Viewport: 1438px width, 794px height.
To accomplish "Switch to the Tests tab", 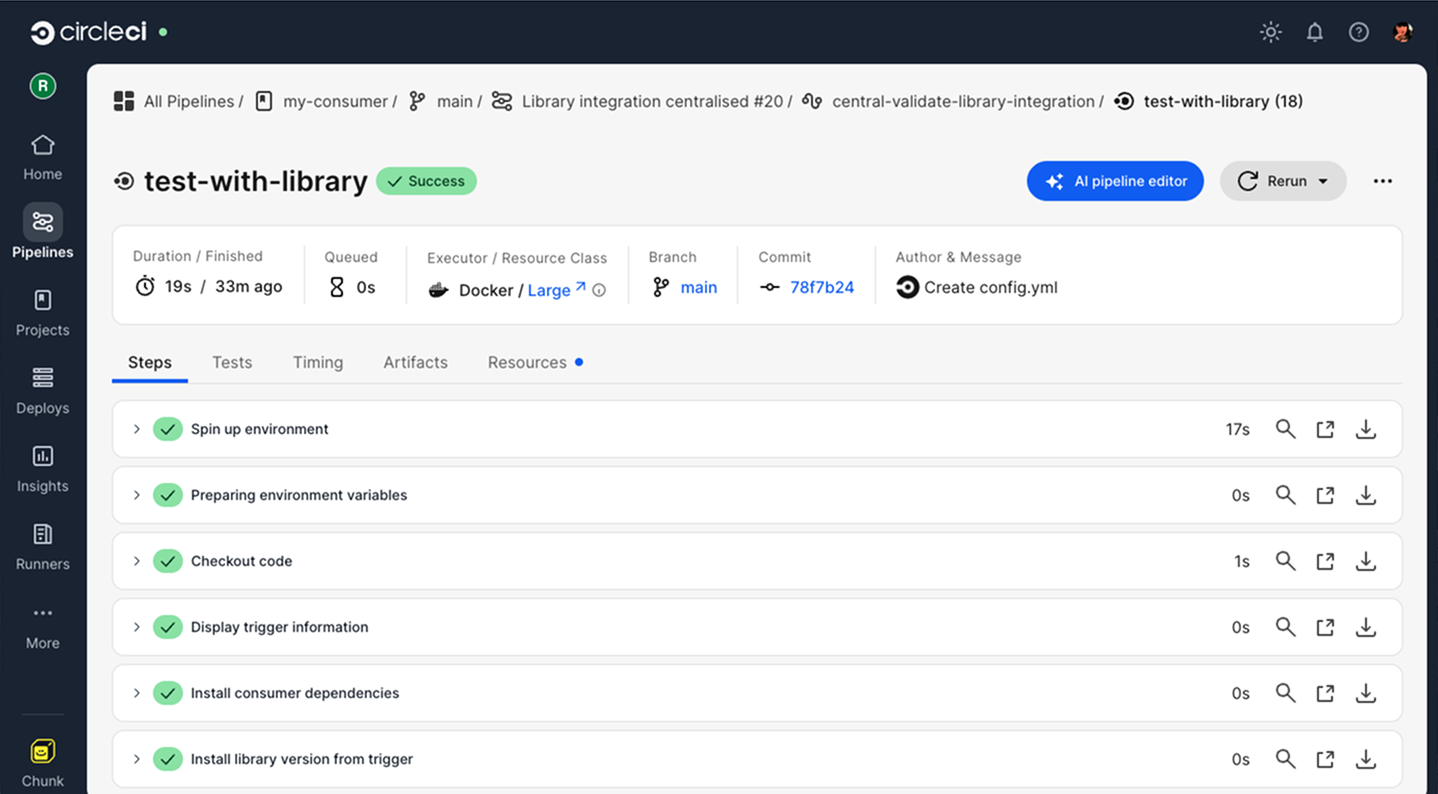I will 232,362.
